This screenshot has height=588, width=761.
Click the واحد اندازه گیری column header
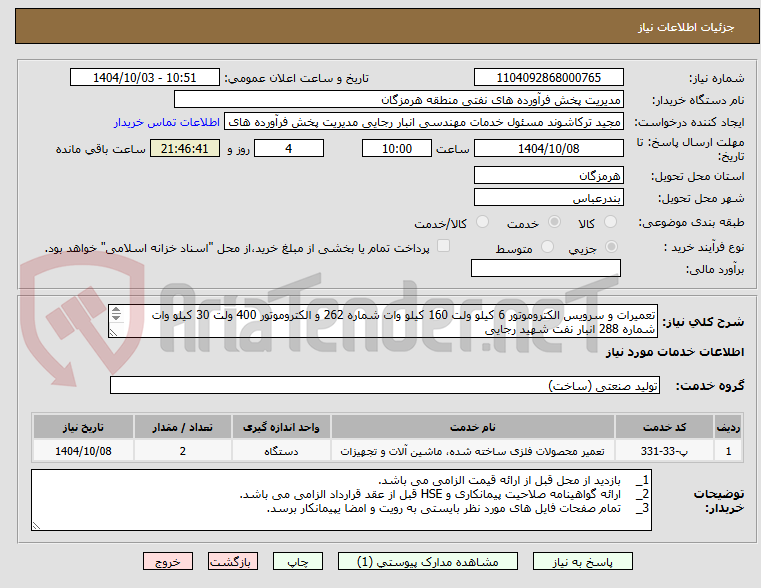click(x=281, y=427)
